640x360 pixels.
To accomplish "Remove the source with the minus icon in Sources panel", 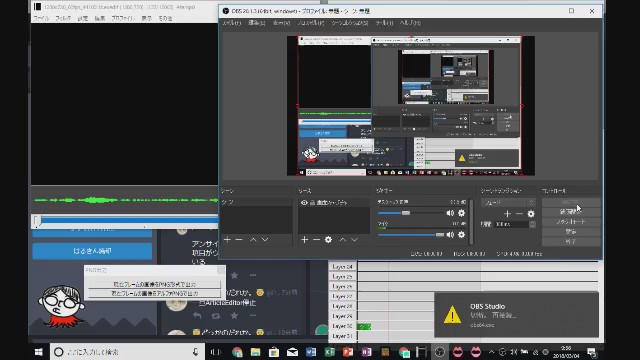I will (x=316, y=240).
